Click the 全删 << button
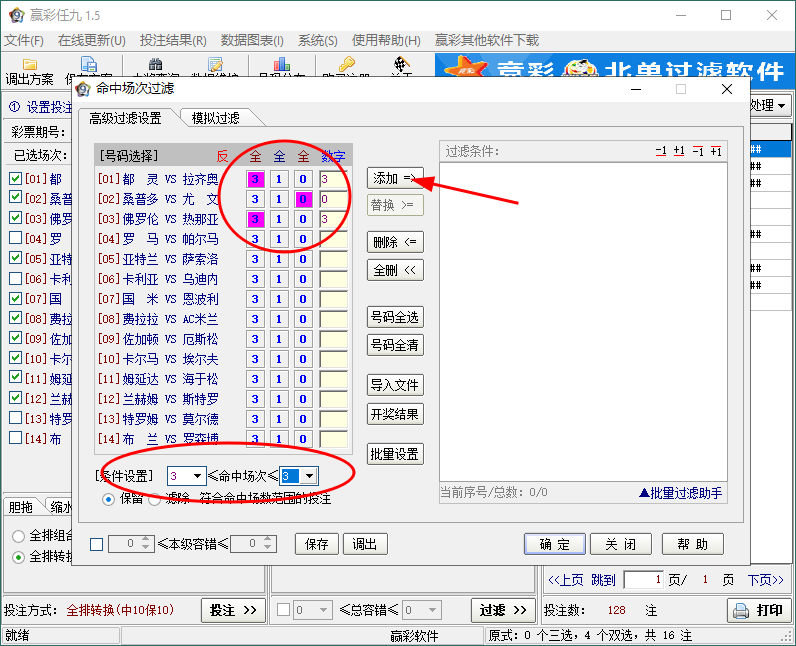This screenshot has height=646, width=796. click(x=395, y=270)
